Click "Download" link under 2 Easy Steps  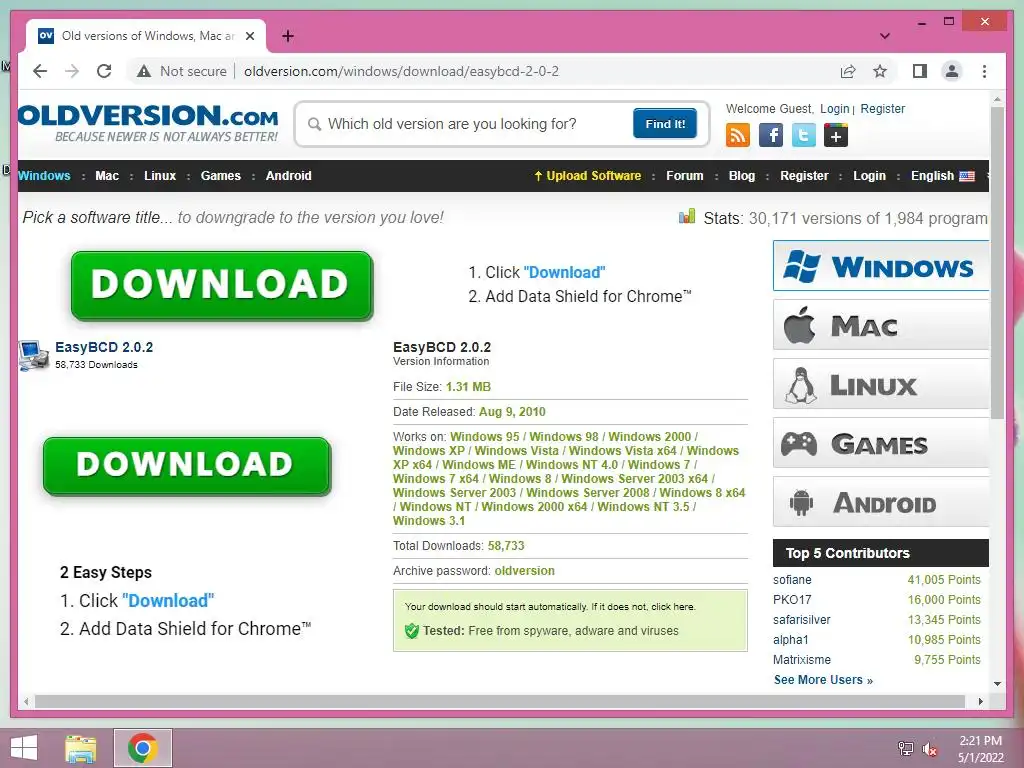(168, 601)
